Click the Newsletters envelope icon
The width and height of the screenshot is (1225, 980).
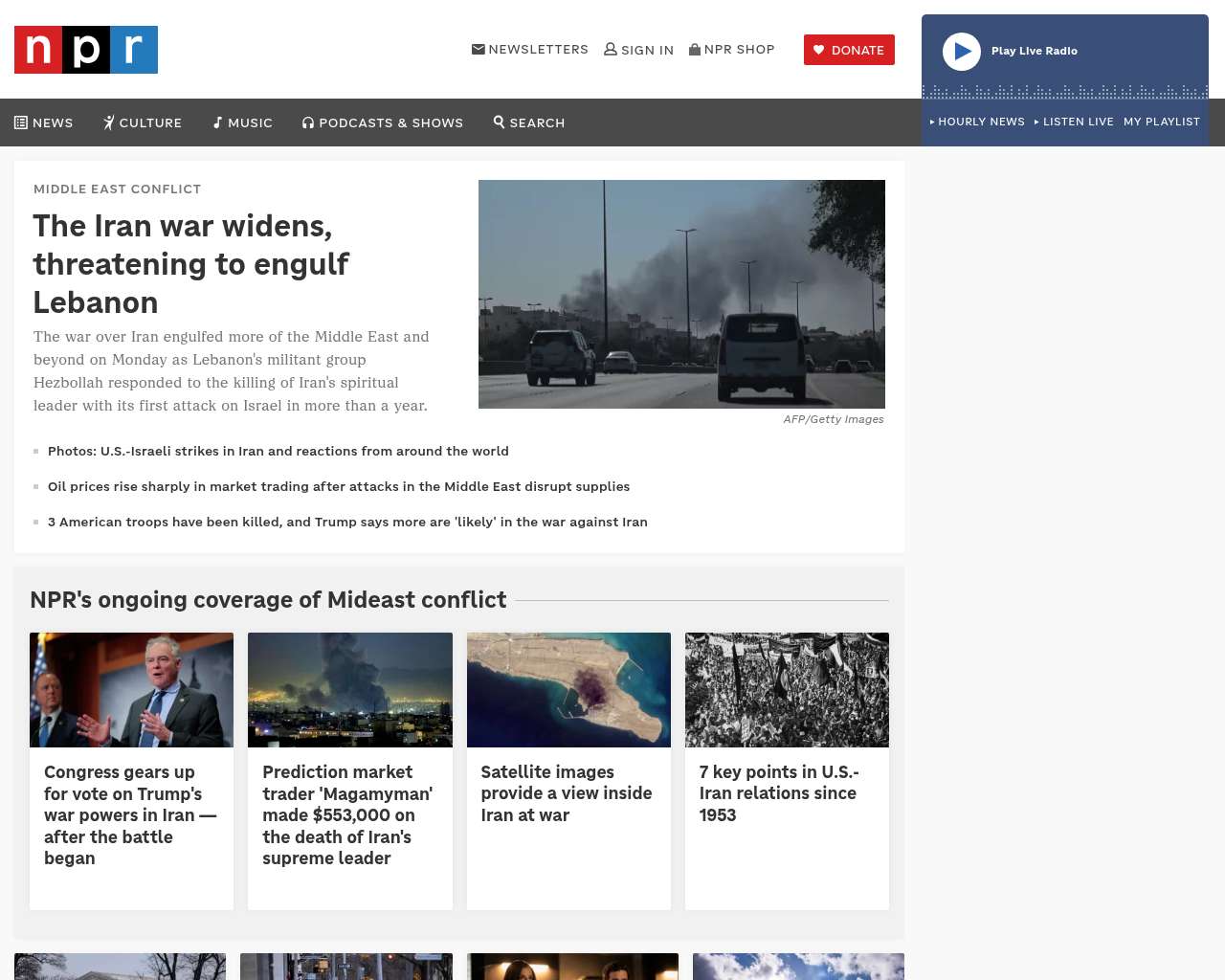(x=479, y=49)
